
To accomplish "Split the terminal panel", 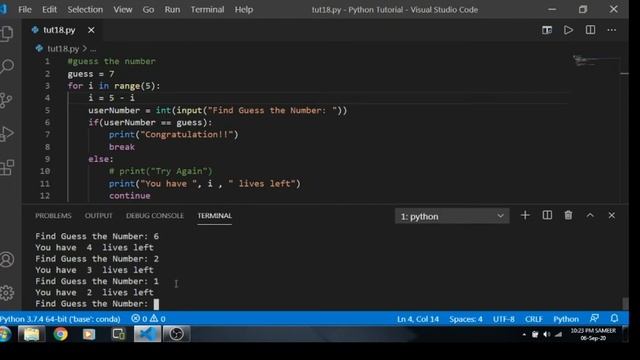I will tap(547, 216).
